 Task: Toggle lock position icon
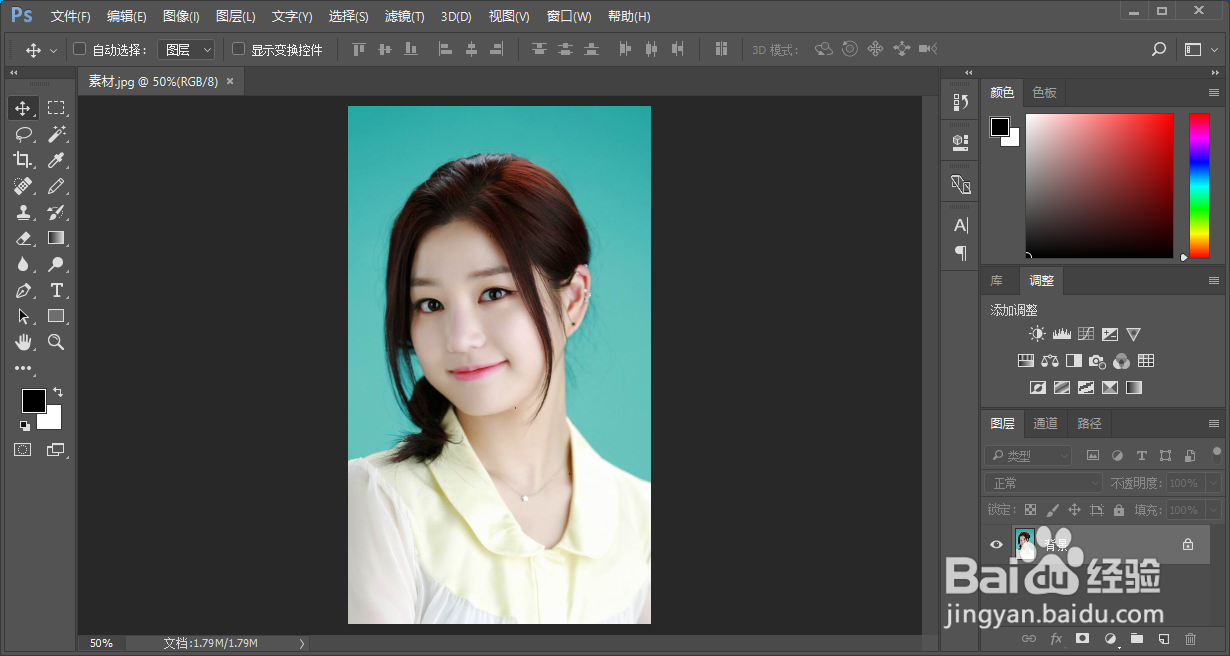[1075, 510]
